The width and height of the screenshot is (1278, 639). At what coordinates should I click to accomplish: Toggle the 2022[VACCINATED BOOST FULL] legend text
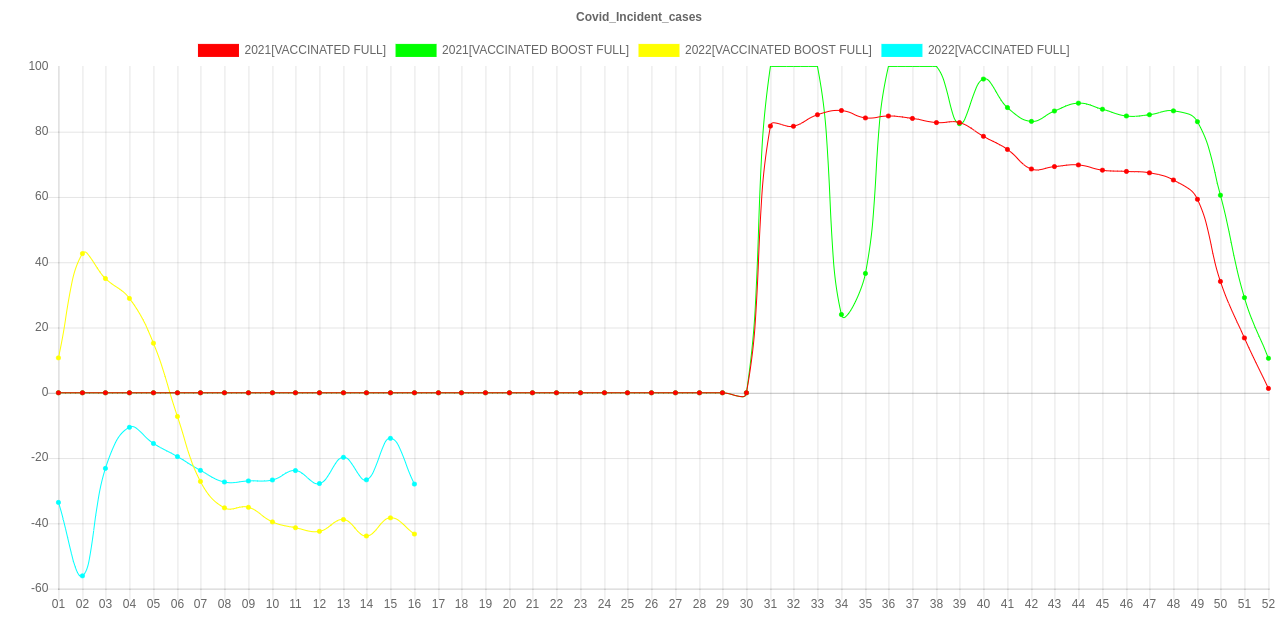coord(777,50)
